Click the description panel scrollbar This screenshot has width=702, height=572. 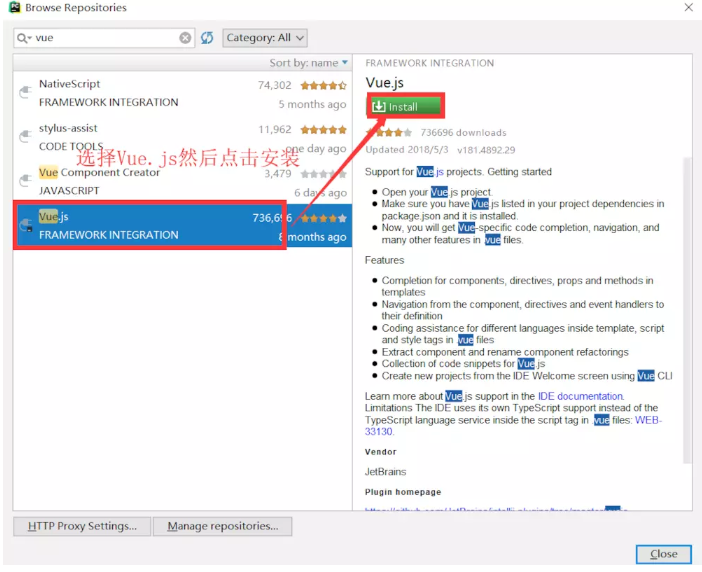687,310
